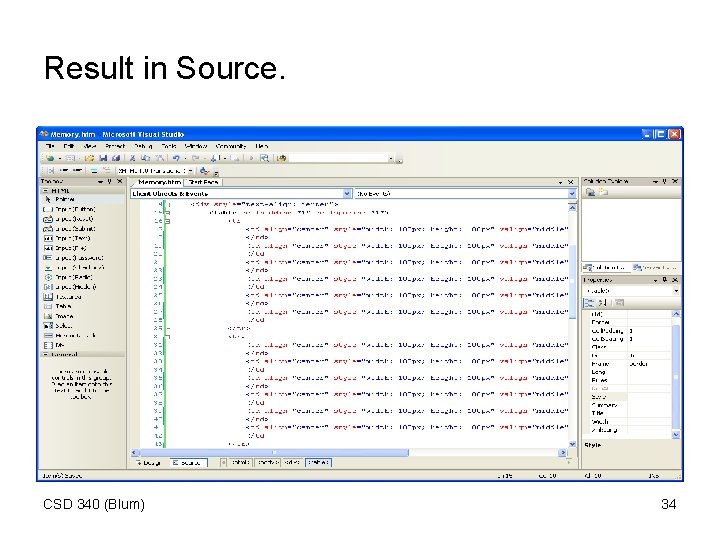
Task: Switch to Design view at editor bottom
Action: 150,463
